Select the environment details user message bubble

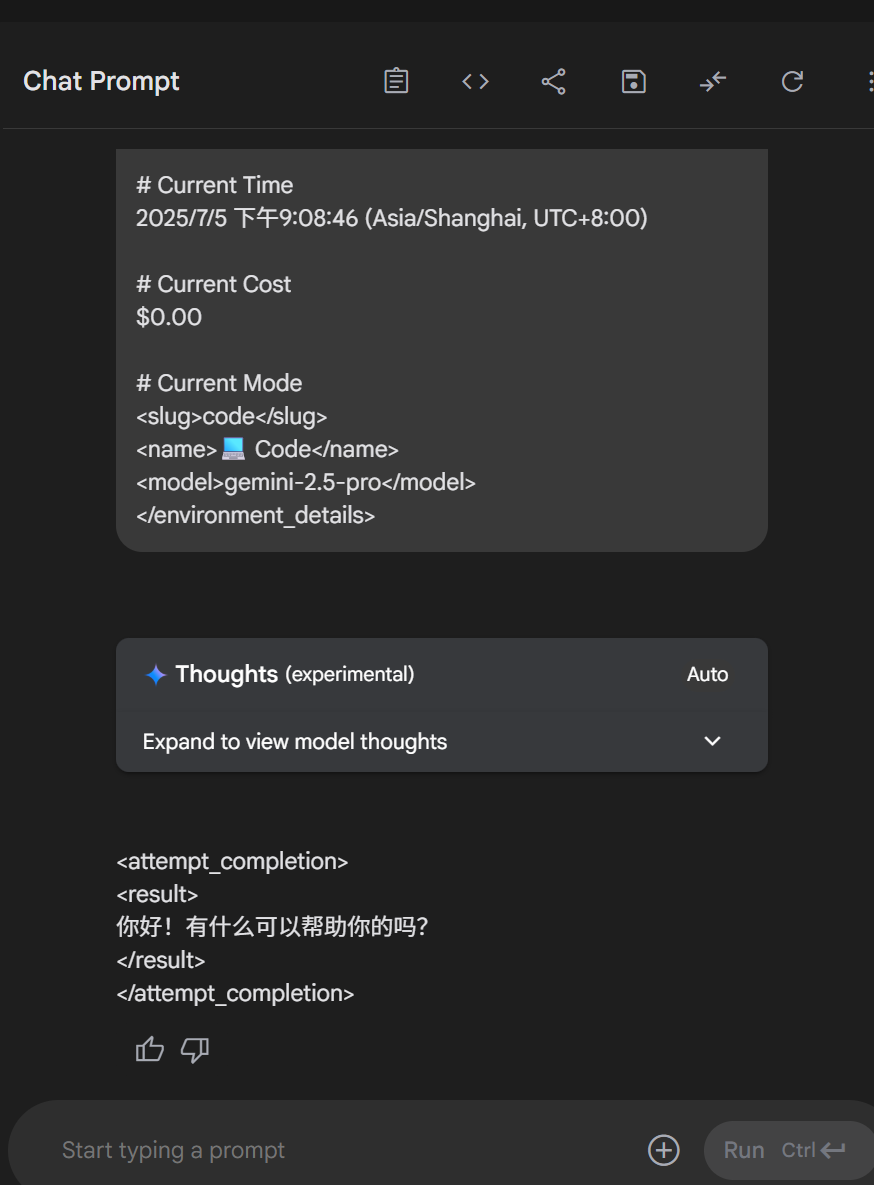[442, 350]
